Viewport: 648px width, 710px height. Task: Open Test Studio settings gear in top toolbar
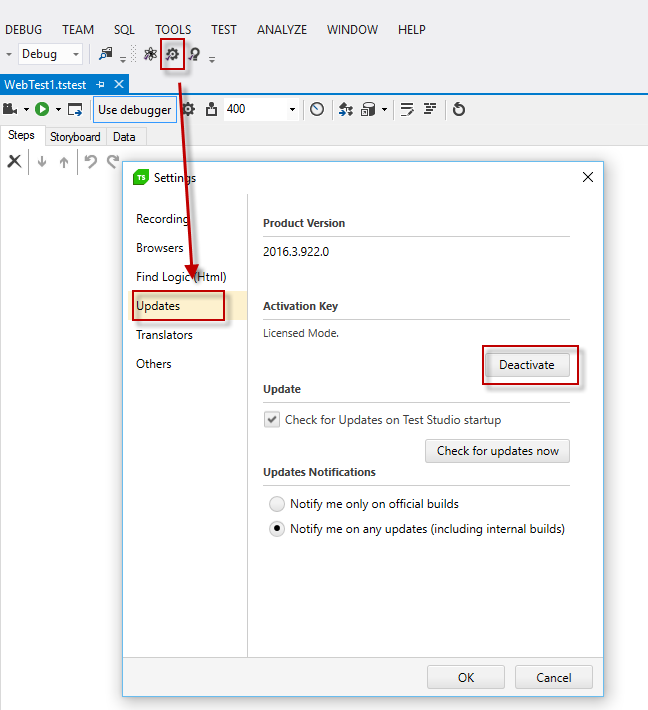tap(172, 54)
